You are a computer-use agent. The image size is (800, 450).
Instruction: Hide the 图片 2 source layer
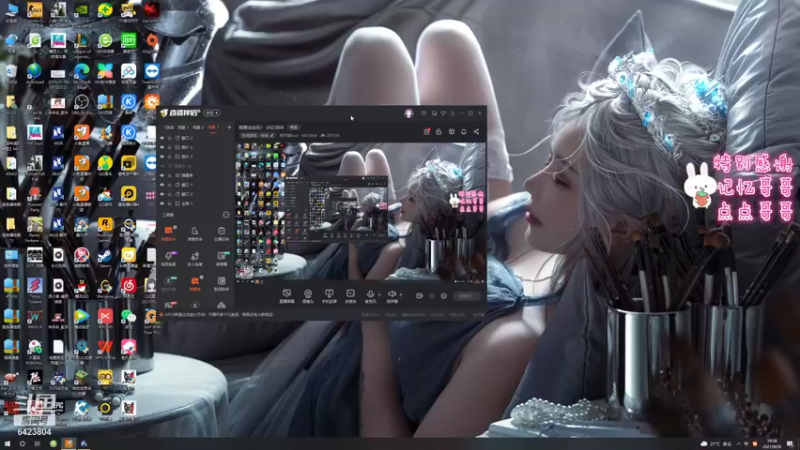162,147
